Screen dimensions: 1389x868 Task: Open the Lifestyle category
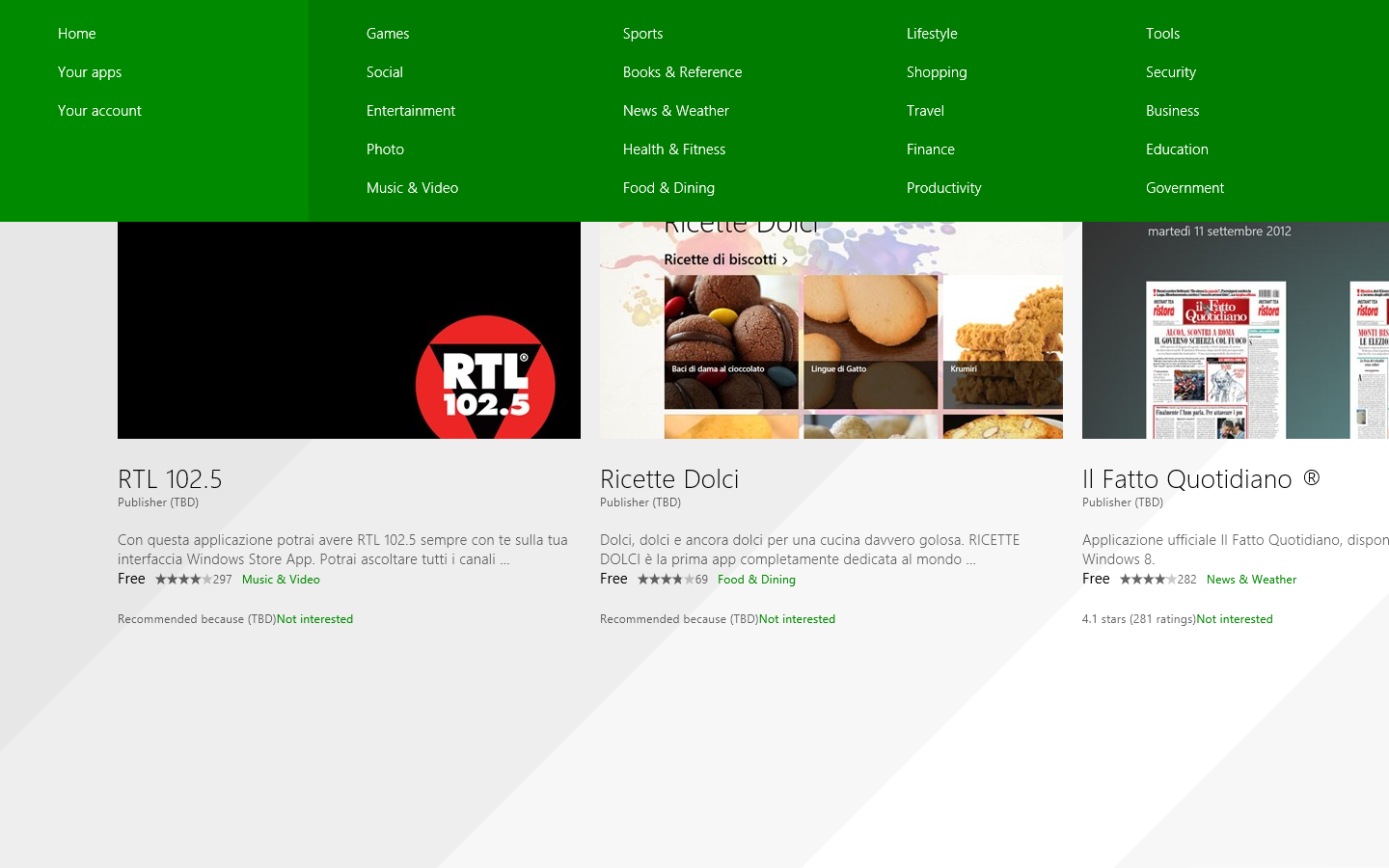click(932, 34)
